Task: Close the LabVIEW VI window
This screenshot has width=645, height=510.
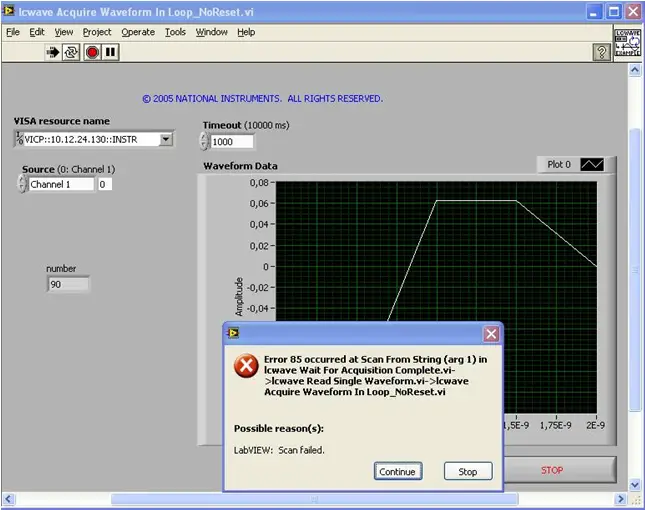Action: click(x=633, y=12)
